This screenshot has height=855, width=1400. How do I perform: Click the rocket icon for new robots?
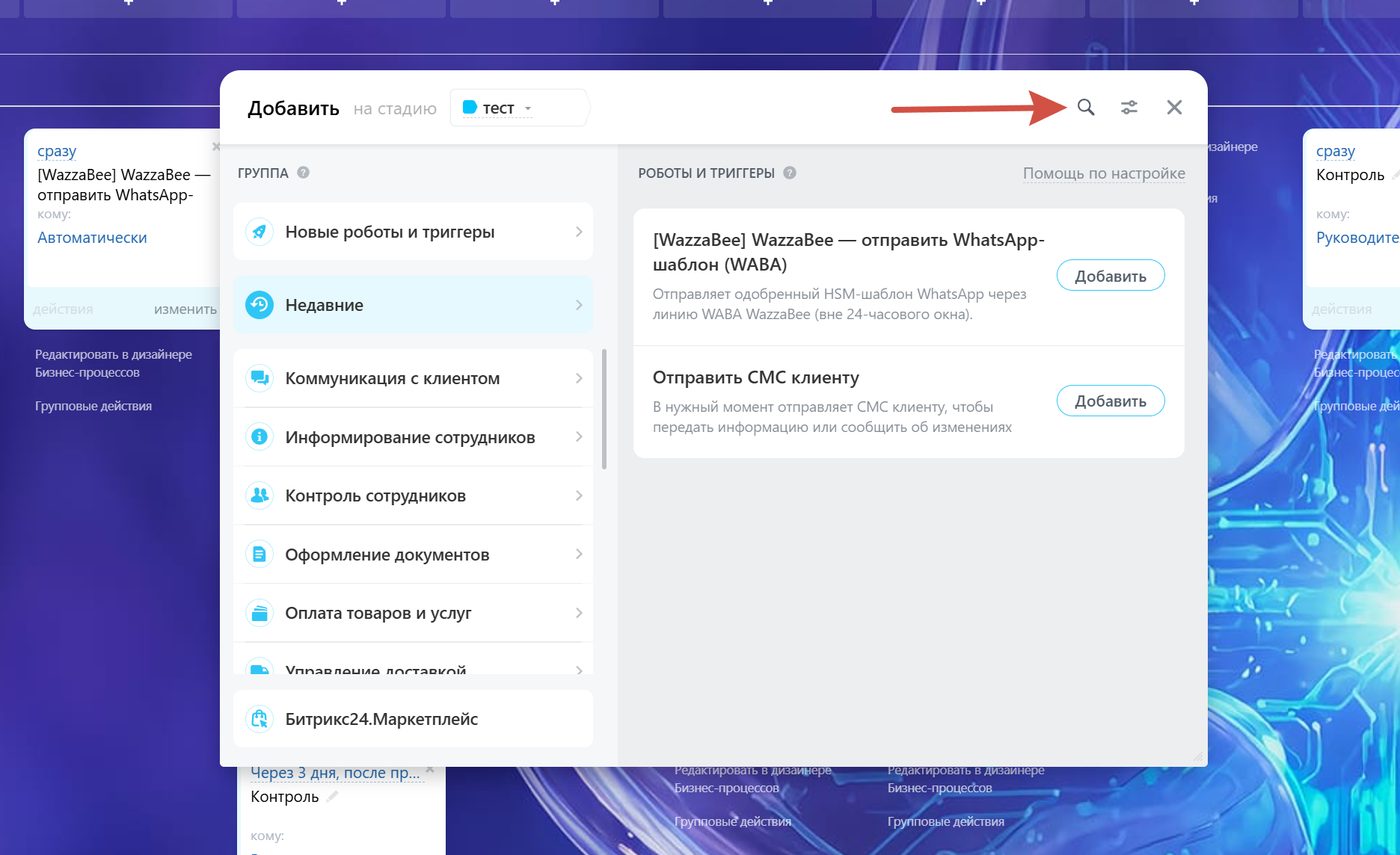pos(259,232)
